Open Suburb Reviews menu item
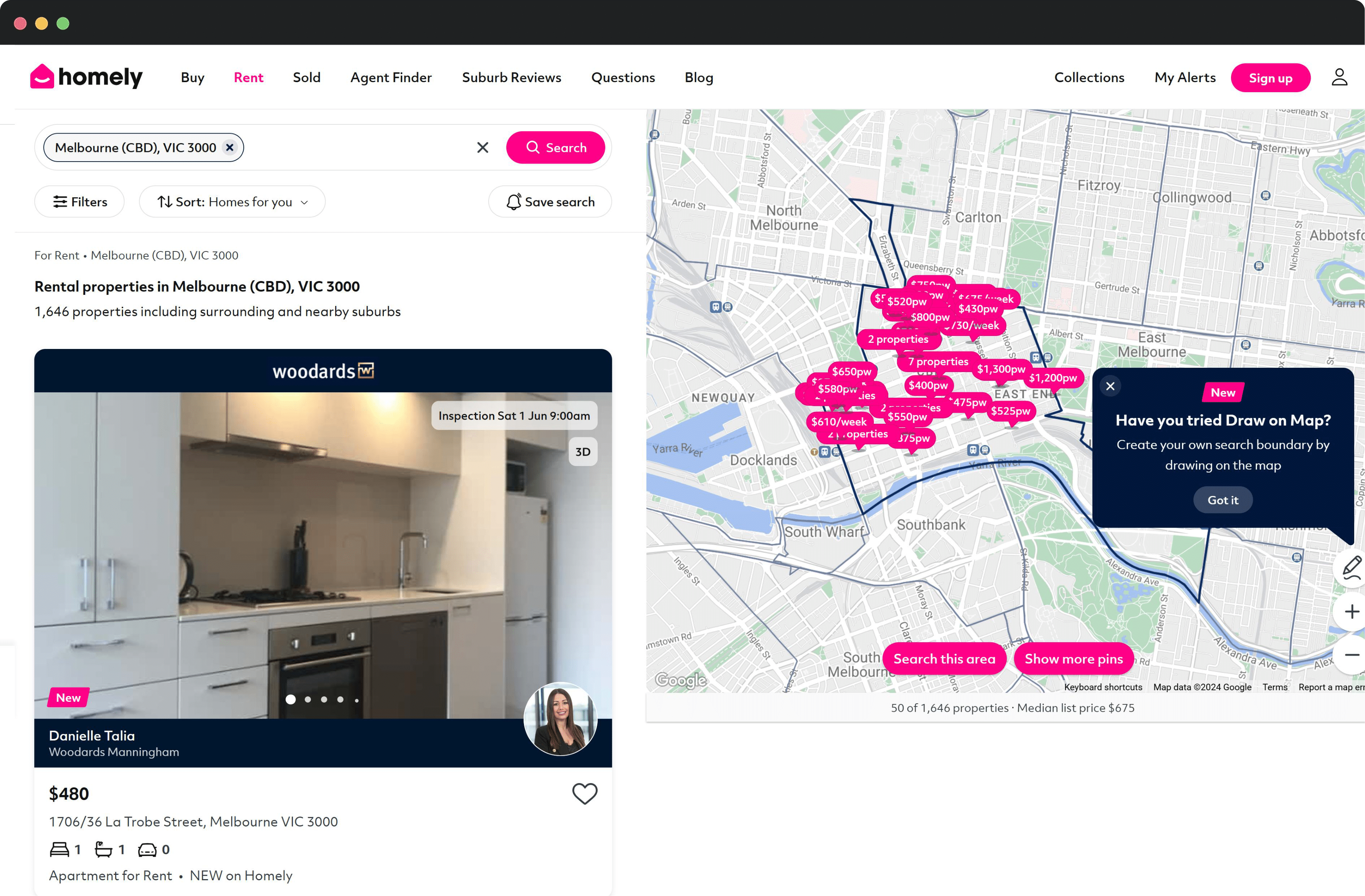 pos(511,78)
